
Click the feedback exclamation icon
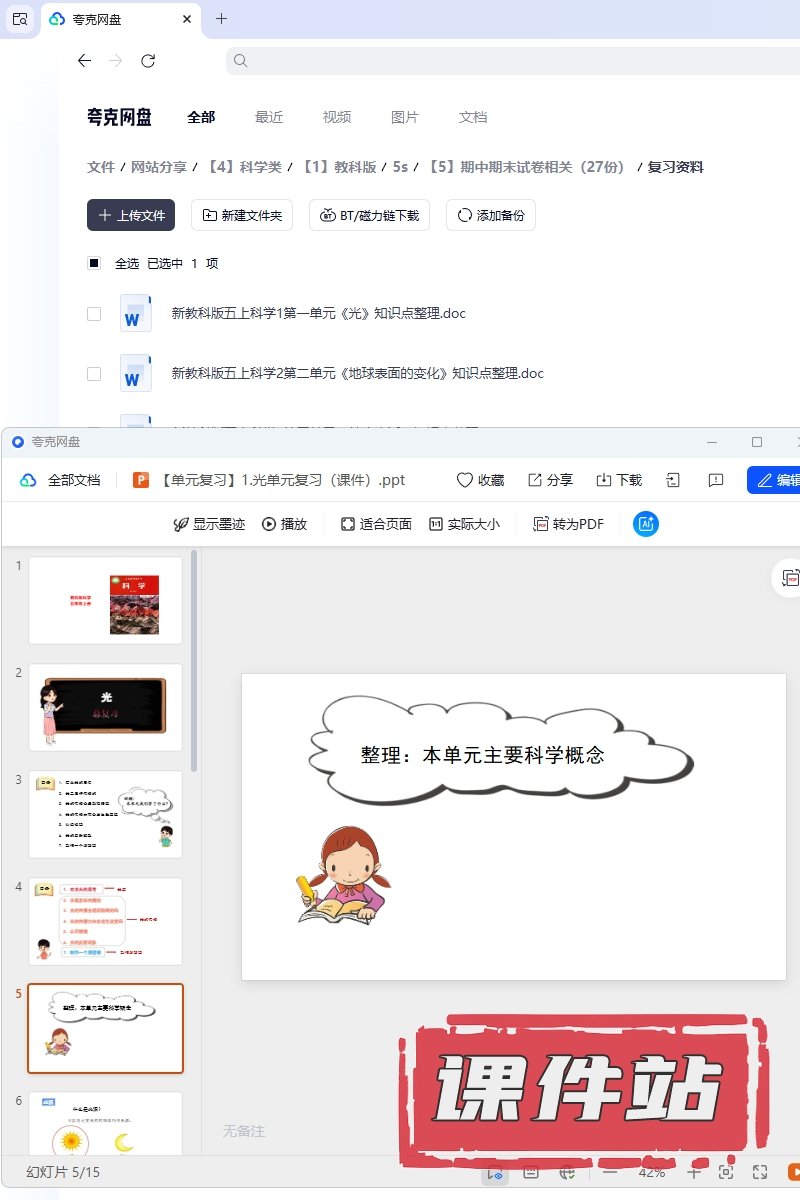715,480
